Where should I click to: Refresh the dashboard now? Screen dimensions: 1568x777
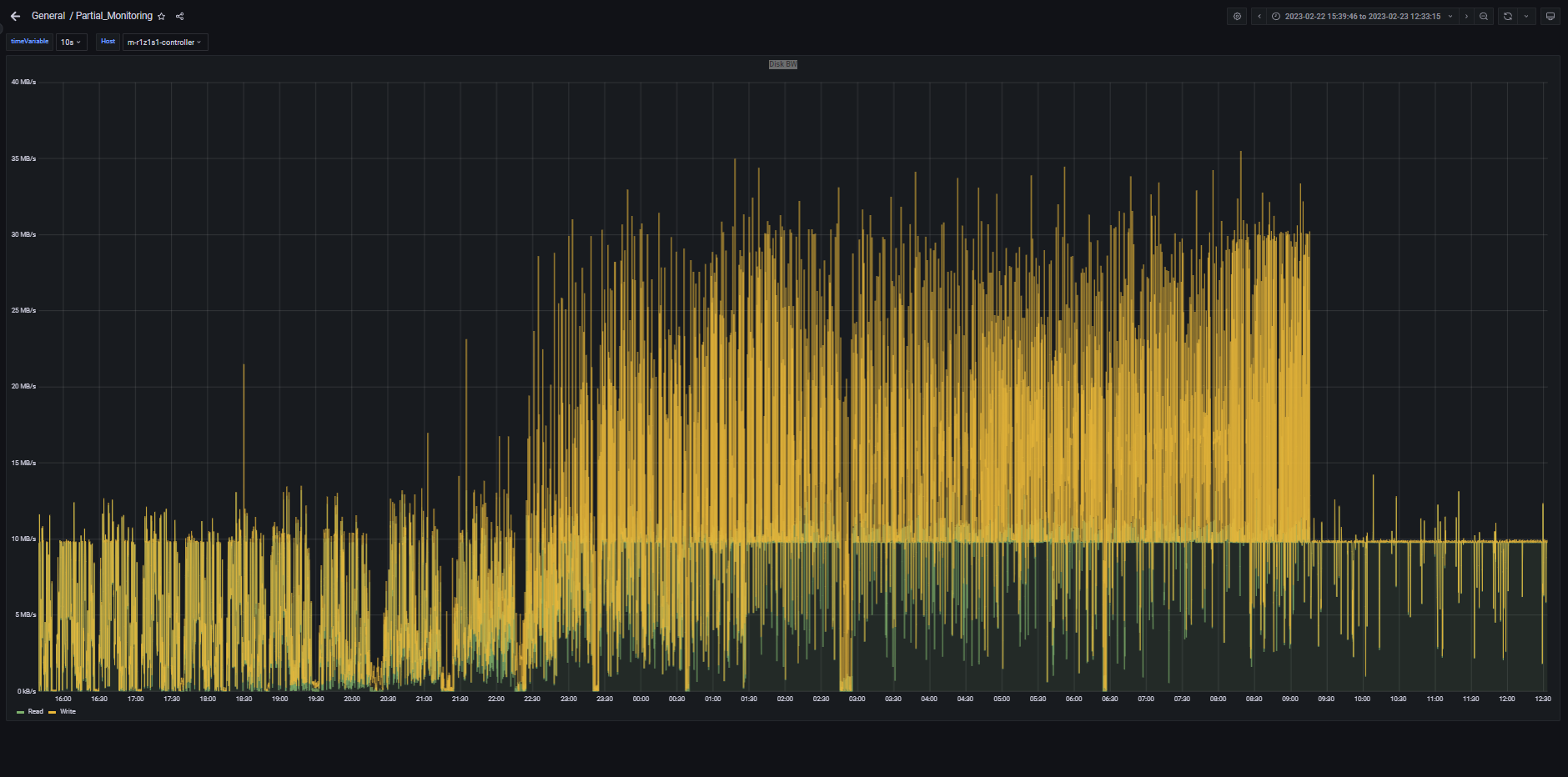pos(1507,16)
